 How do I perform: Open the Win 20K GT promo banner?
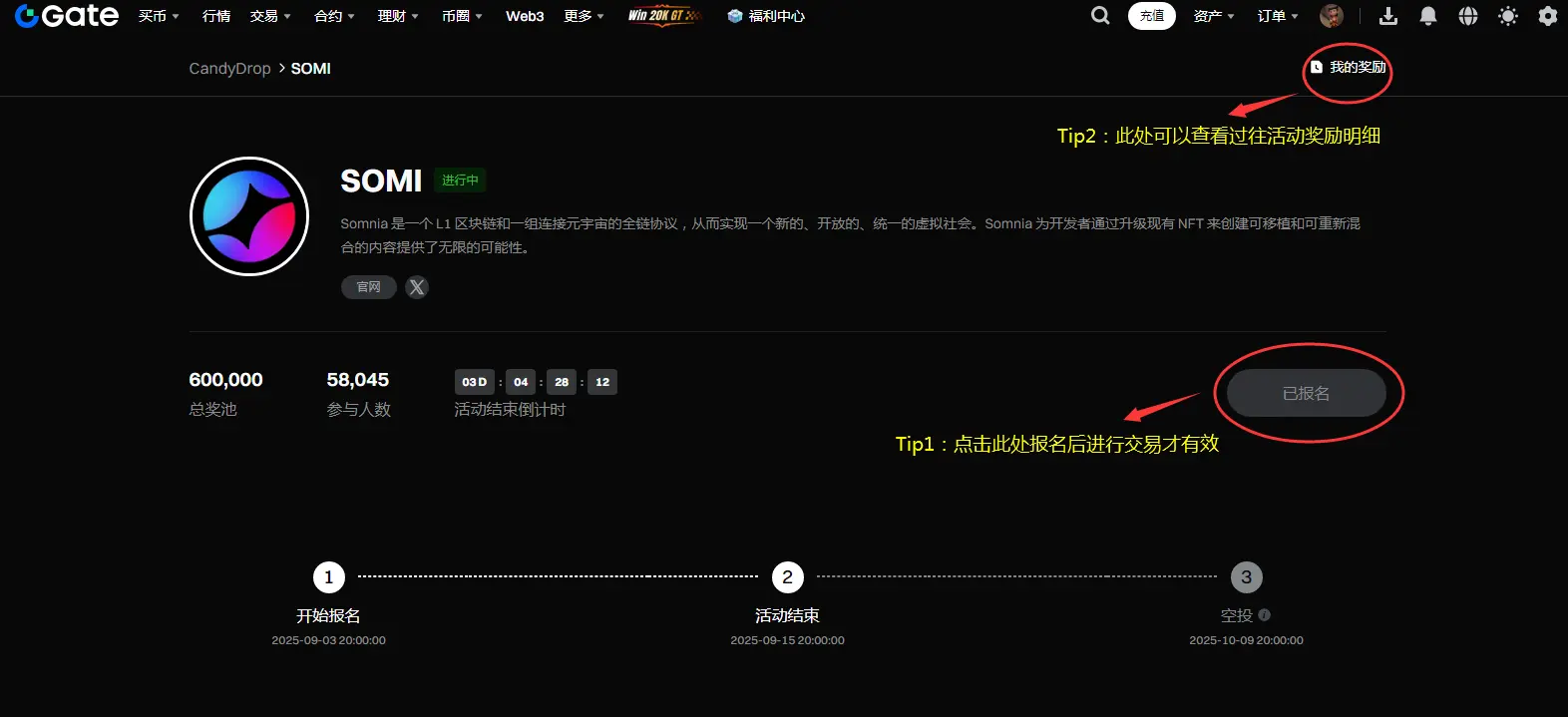pyautogui.click(x=664, y=15)
